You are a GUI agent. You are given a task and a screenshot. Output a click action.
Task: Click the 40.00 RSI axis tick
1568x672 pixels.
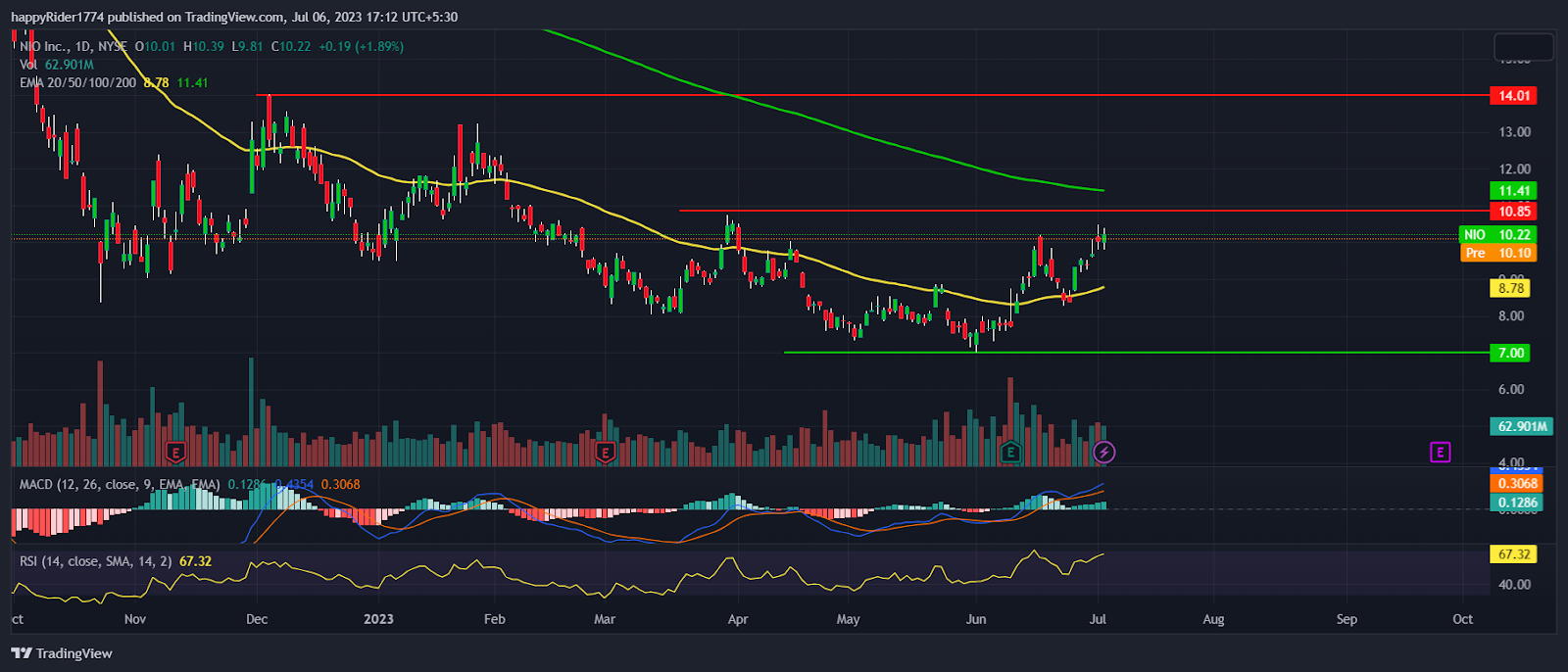(x=1514, y=585)
